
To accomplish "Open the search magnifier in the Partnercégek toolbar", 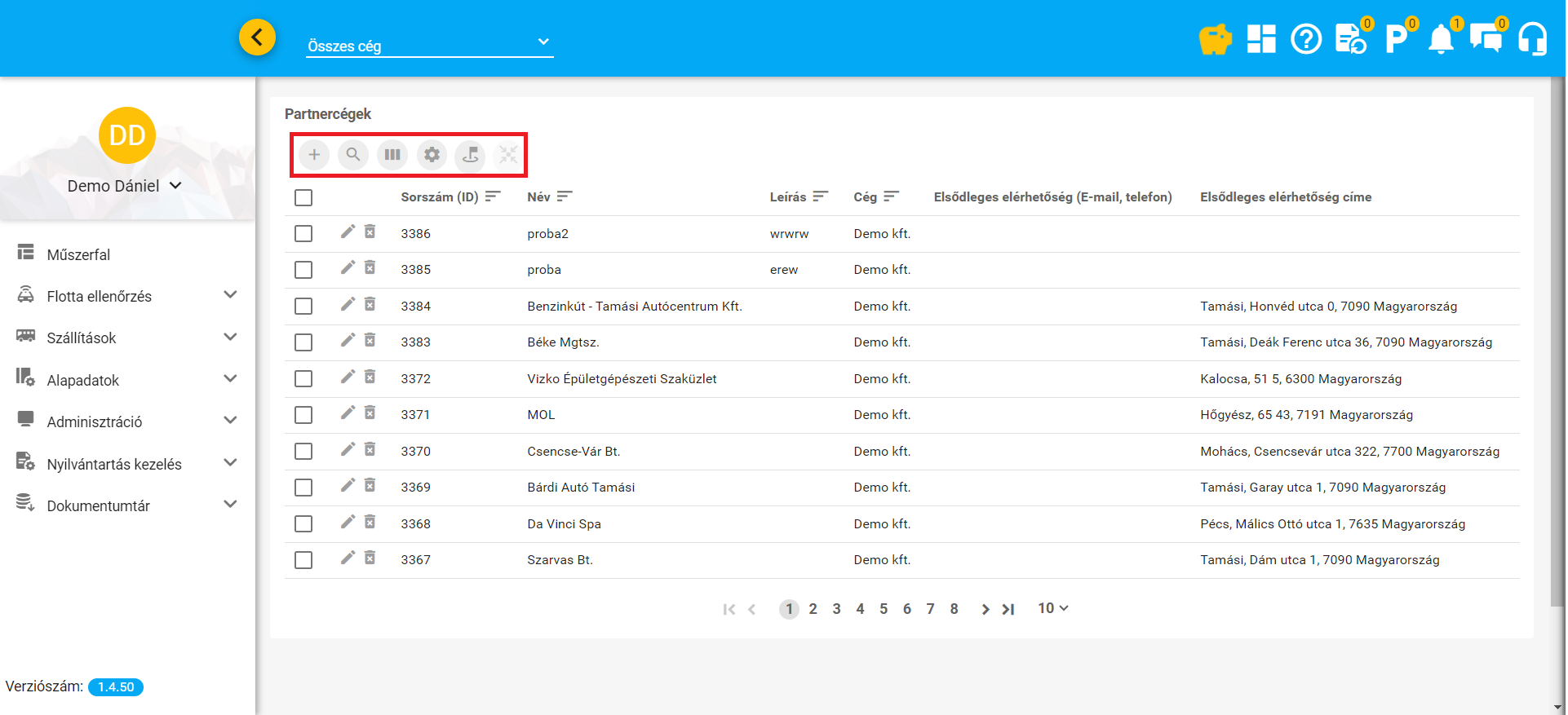I will [353, 154].
